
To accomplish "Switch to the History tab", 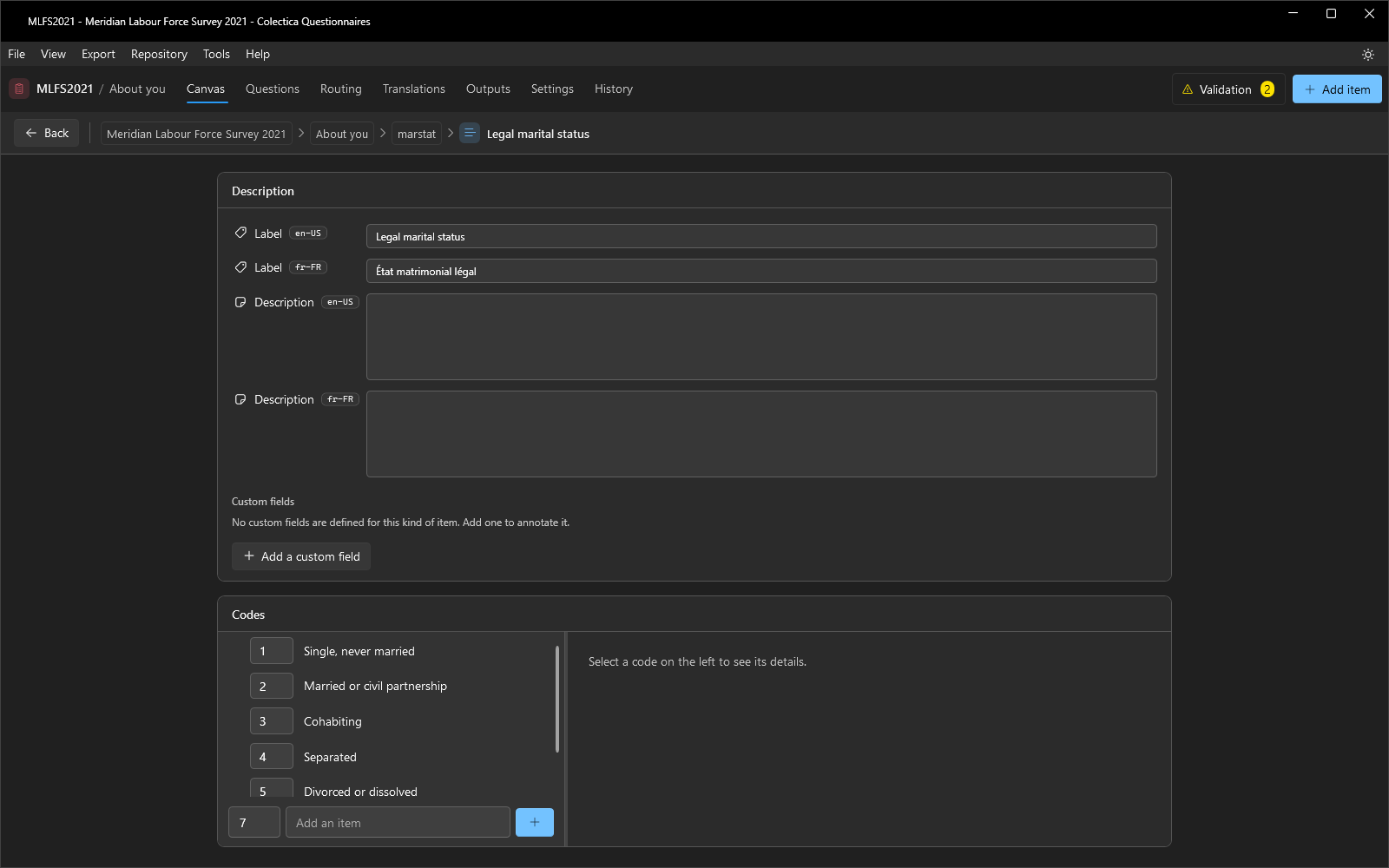I will coord(614,89).
